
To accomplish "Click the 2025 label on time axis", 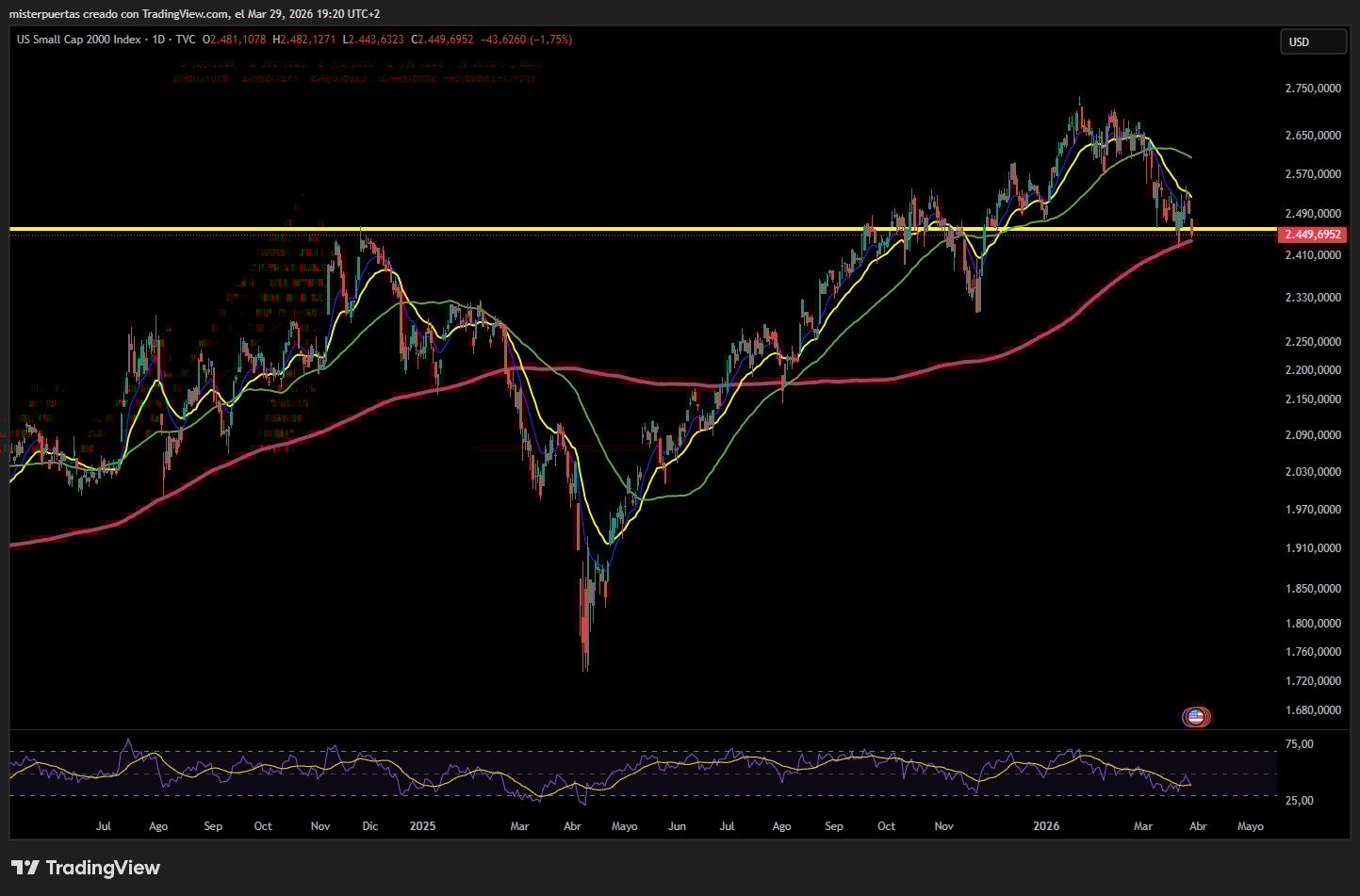I will pos(423,826).
